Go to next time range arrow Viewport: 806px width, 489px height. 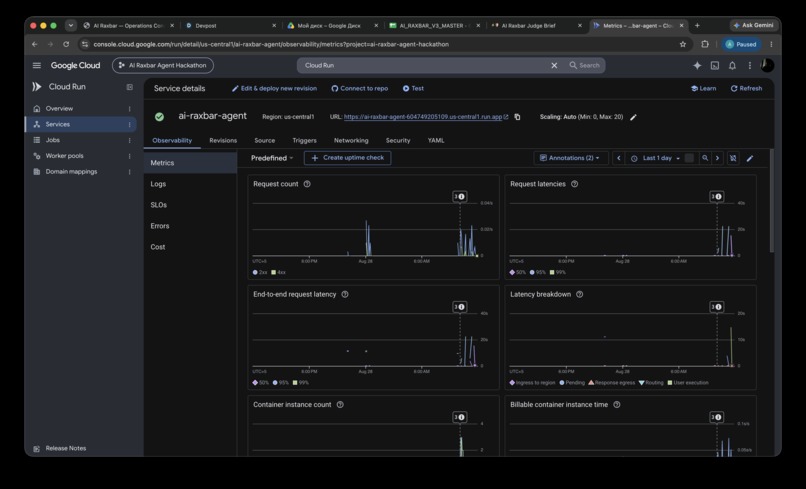[x=718, y=158]
